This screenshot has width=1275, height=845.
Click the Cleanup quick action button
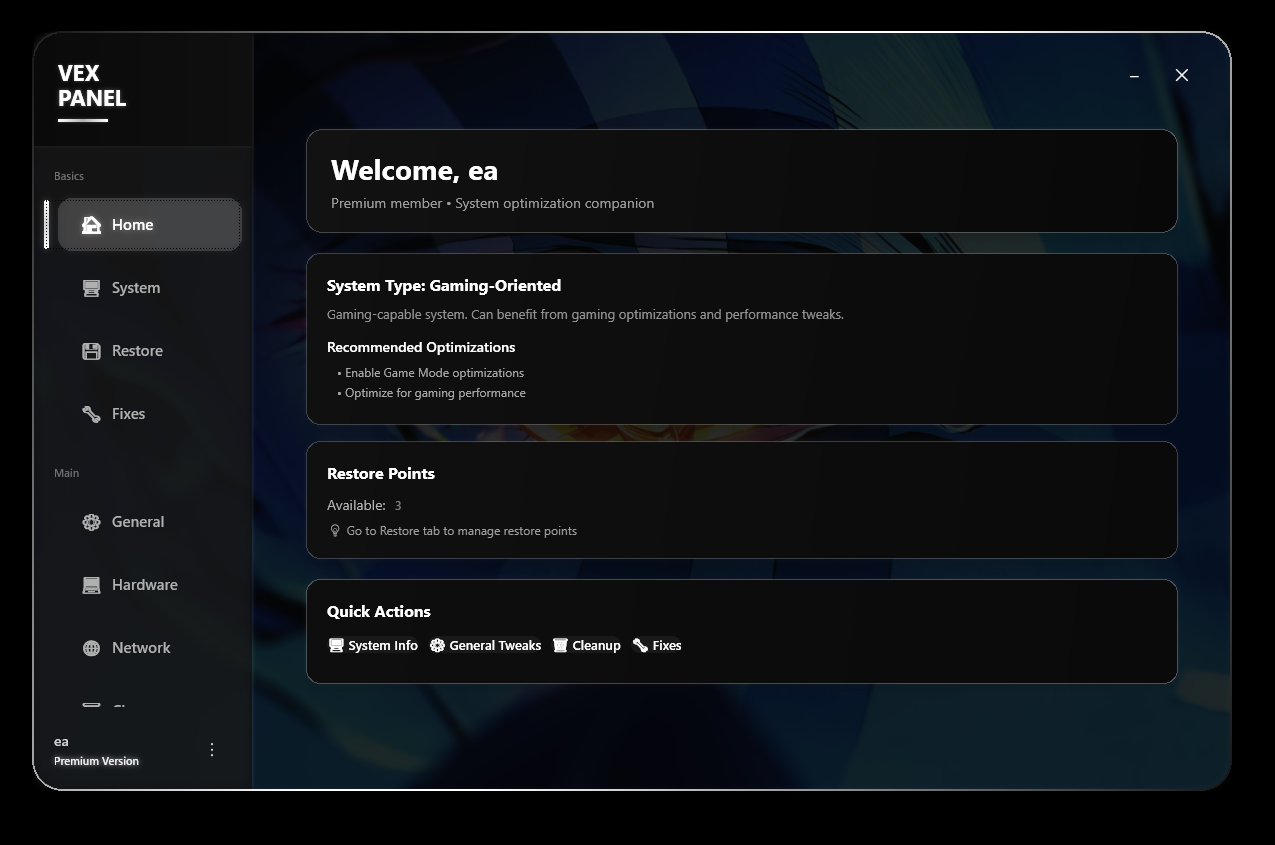coord(587,645)
